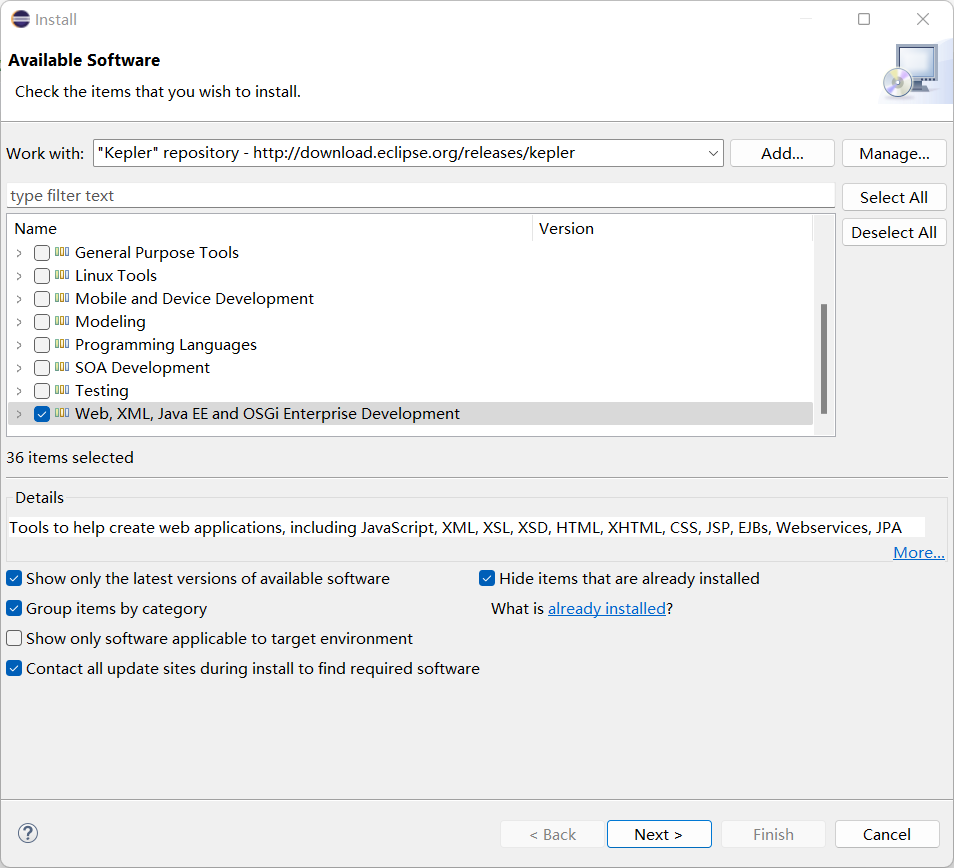The width and height of the screenshot is (954, 868).
Task: Expand Web, XML, Java EE and OSGi Enterprise Development
Action: click(x=19, y=413)
